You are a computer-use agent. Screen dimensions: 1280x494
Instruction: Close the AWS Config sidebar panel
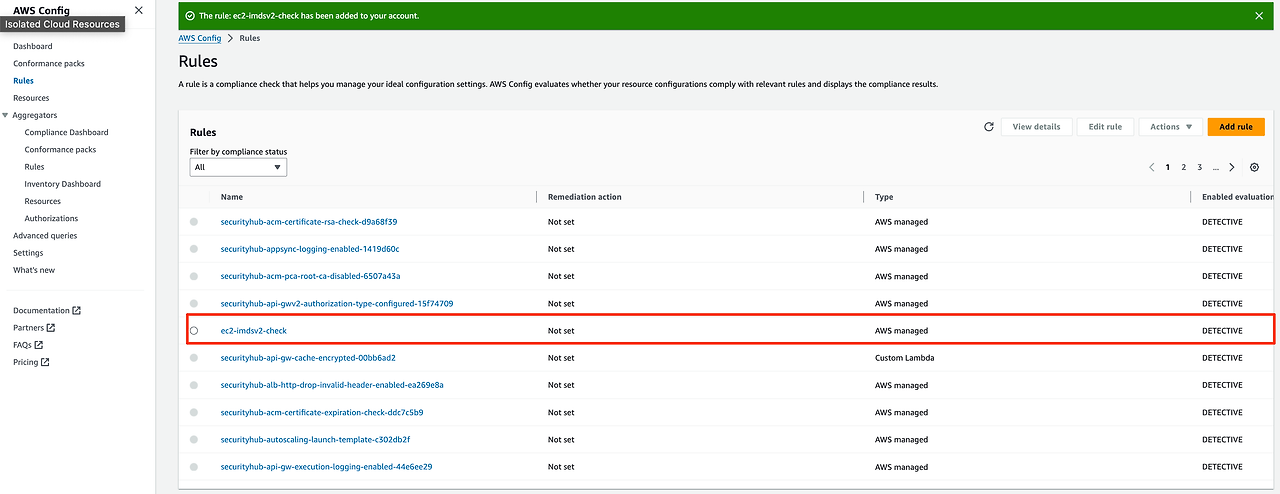[138, 10]
